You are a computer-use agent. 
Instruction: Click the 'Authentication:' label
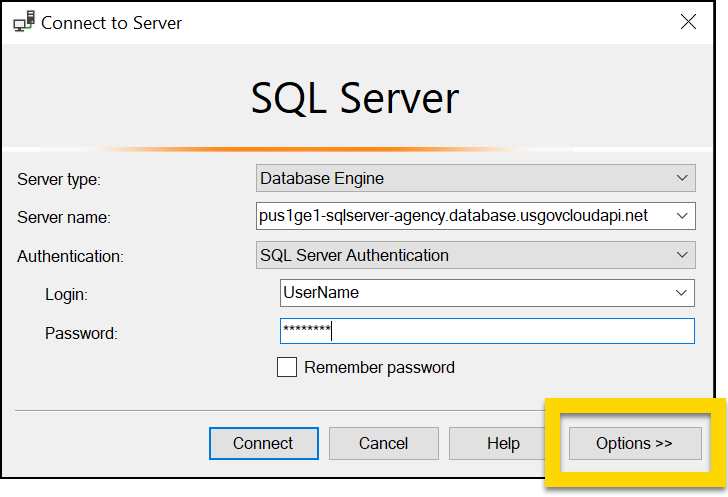(x=70, y=257)
